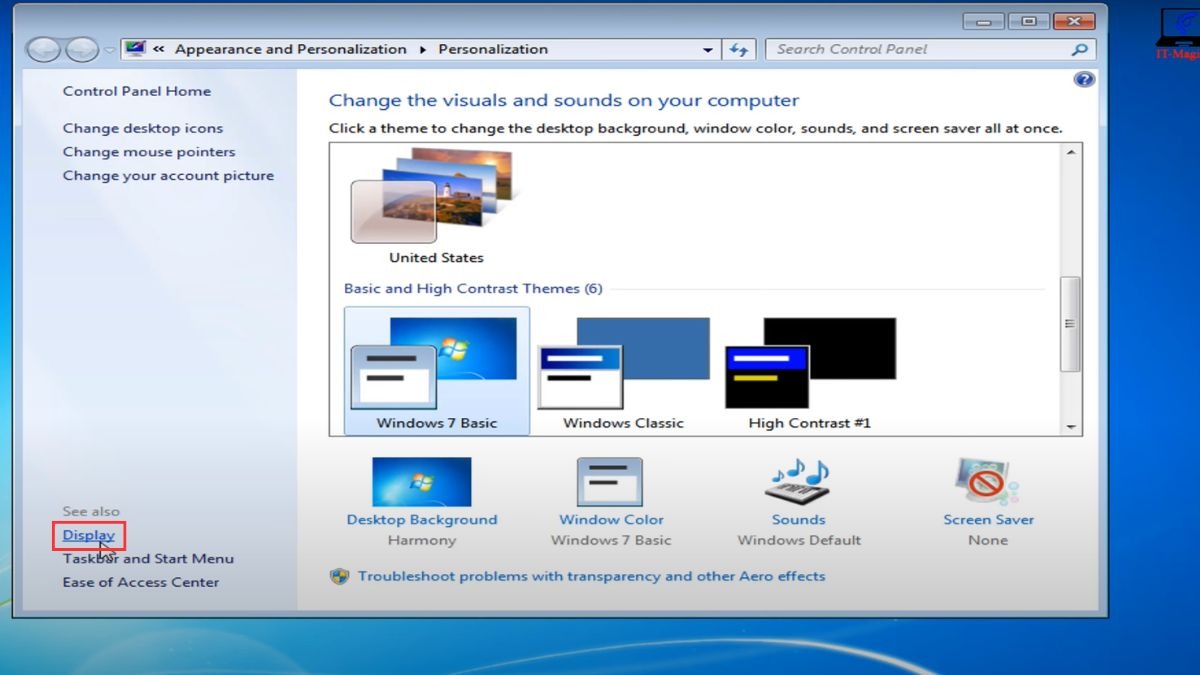This screenshot has width=1200, height=675.
Task: Click the shield icon beside Troubleshoot link
Action: (x=340, y=576)
